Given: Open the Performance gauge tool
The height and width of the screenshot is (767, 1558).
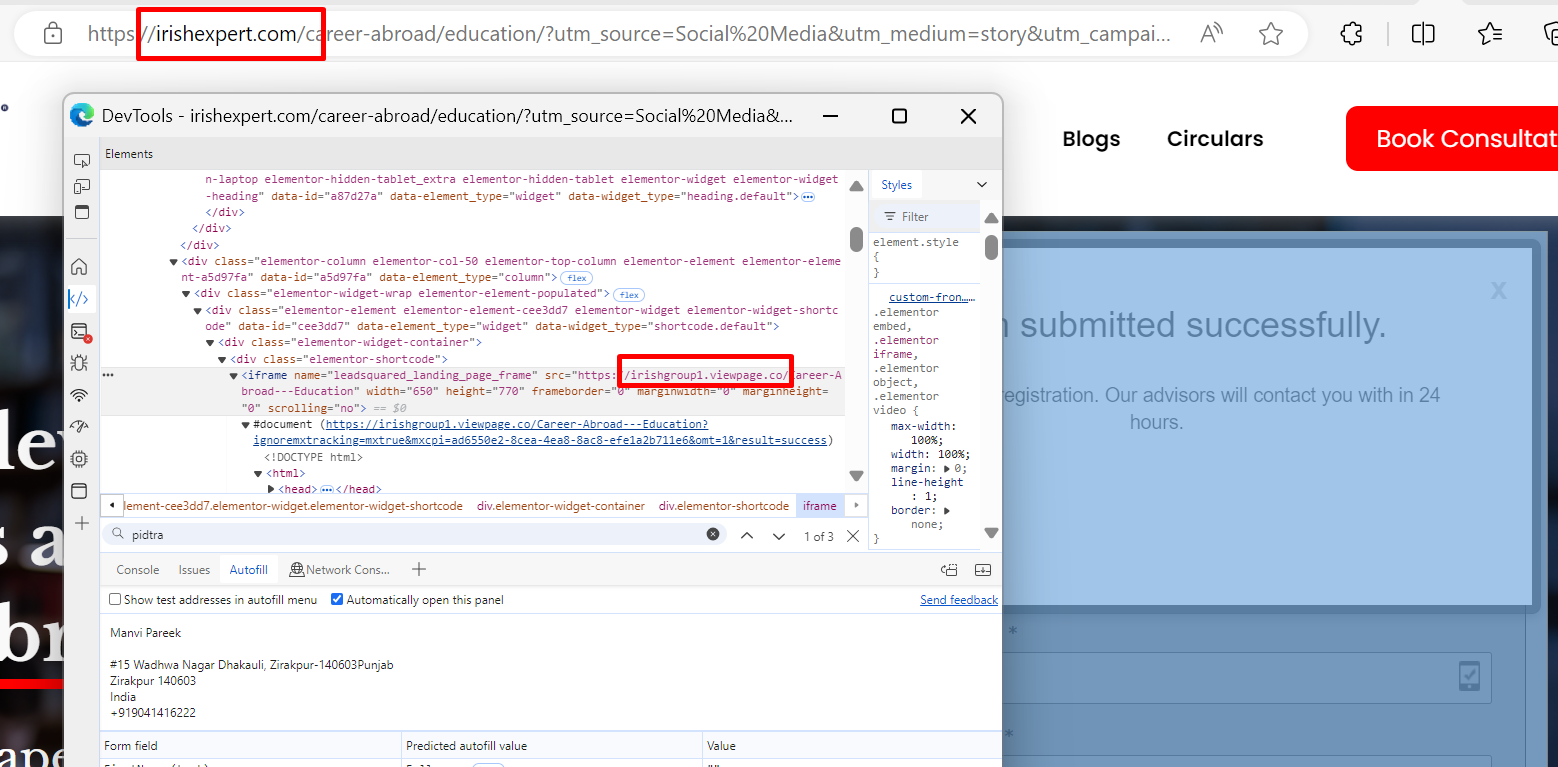Looking at the screenshot, I should tap(80, 427).
